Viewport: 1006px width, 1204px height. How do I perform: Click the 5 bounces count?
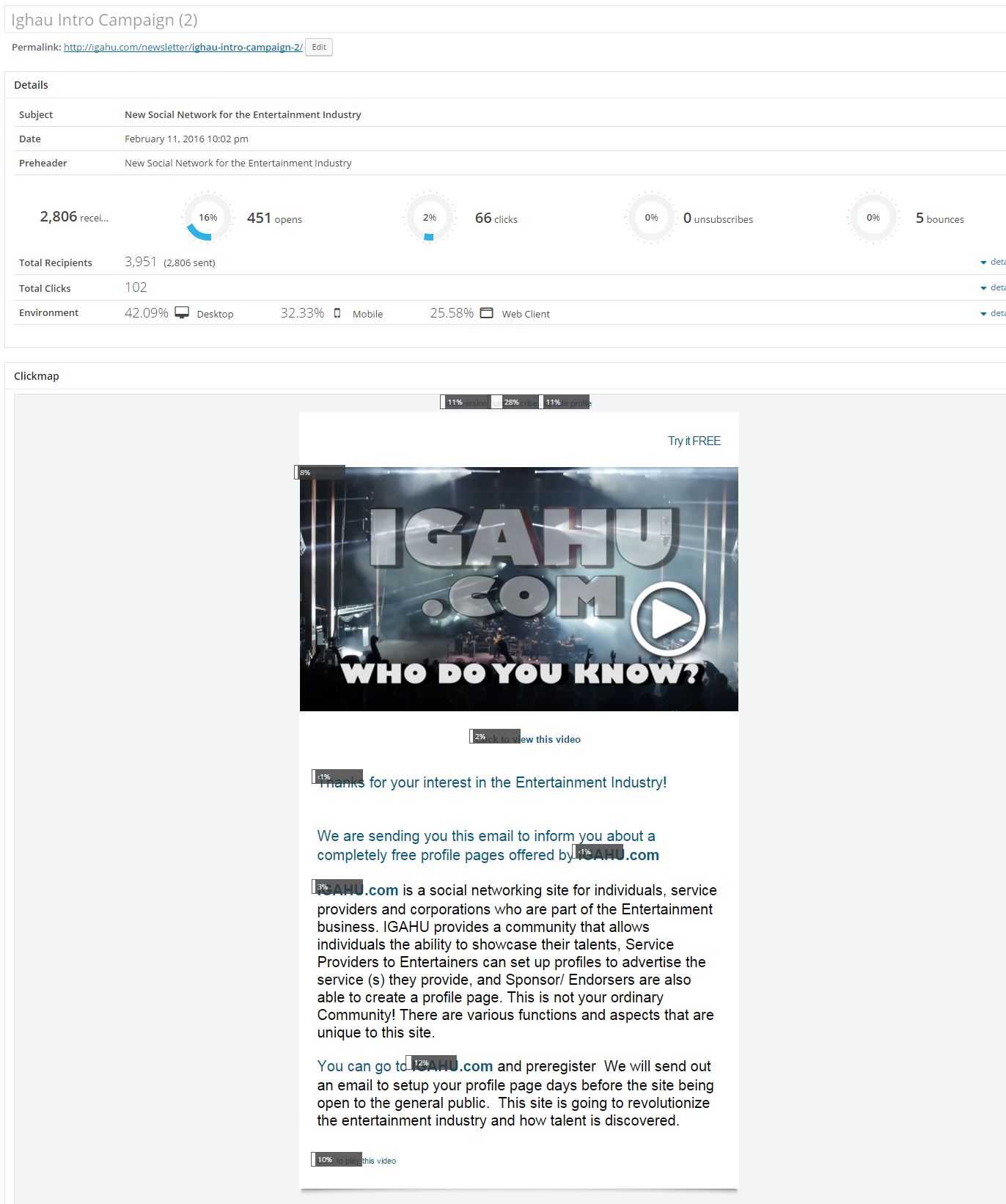pyautogui.click(x=940, y=218)
